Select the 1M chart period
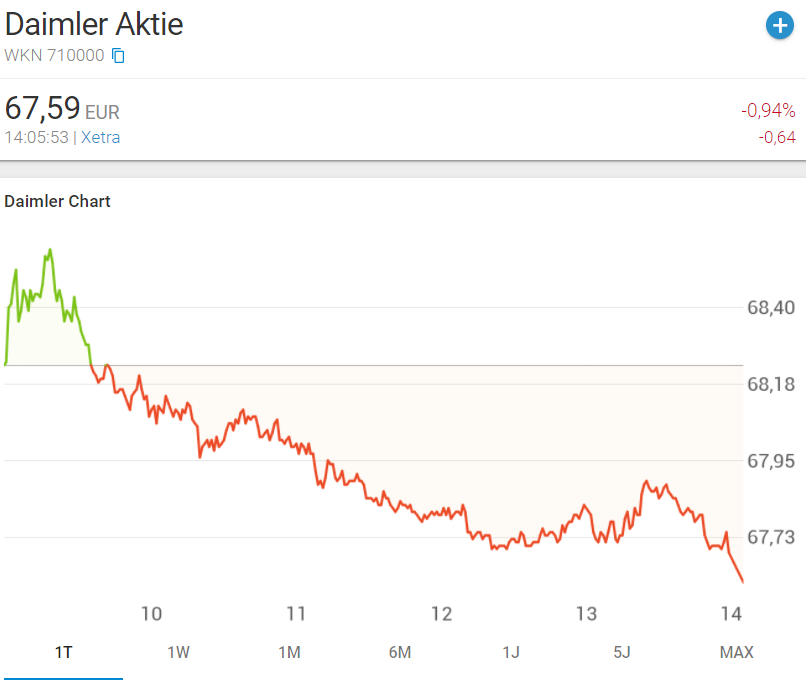This screenshot has height=685, width=806. coord(289,652)
